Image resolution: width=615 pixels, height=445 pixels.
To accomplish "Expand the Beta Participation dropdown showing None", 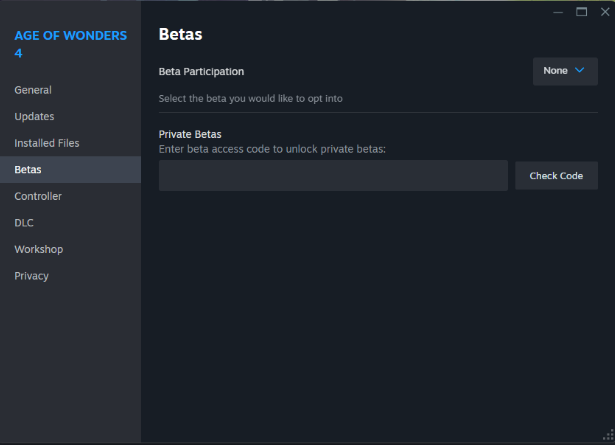I will coord(565,71).
